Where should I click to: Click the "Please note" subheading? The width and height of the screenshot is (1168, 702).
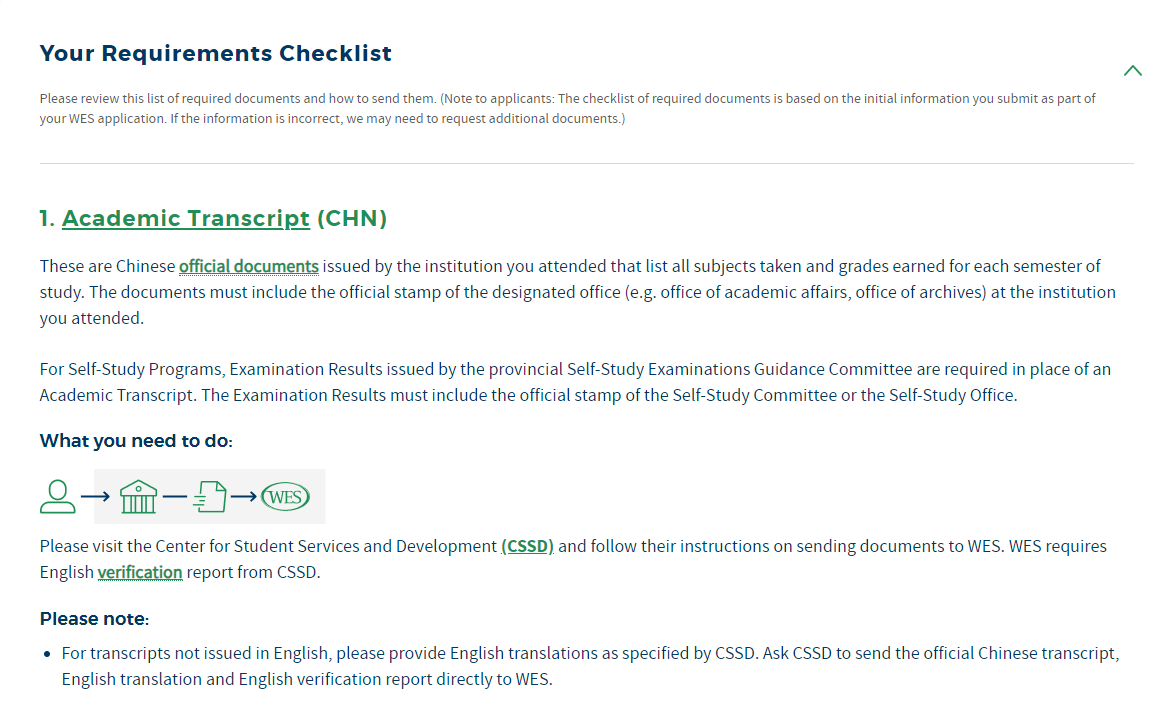(94, 619)
